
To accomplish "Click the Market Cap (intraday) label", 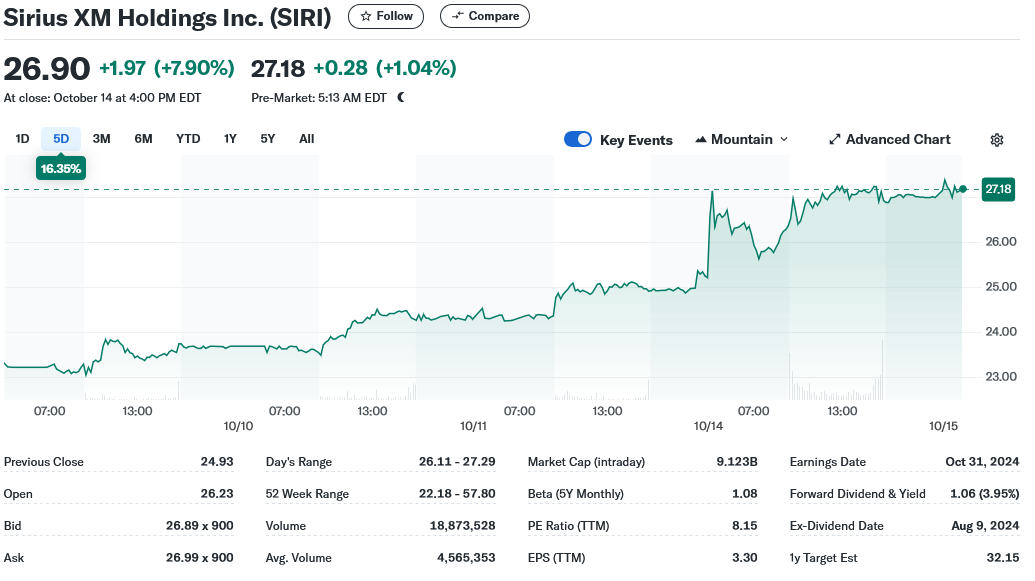I will coord(586,462).
